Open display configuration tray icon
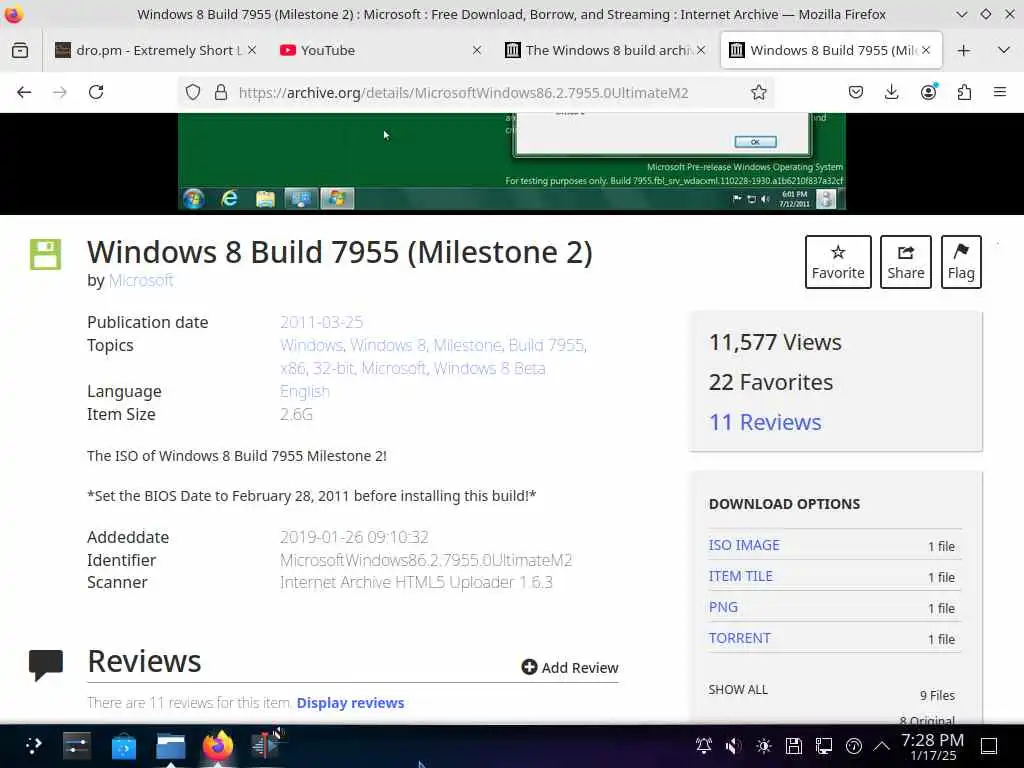This screenshot has height=768, width=1024. pyautogui.click(x=824, y=746)
